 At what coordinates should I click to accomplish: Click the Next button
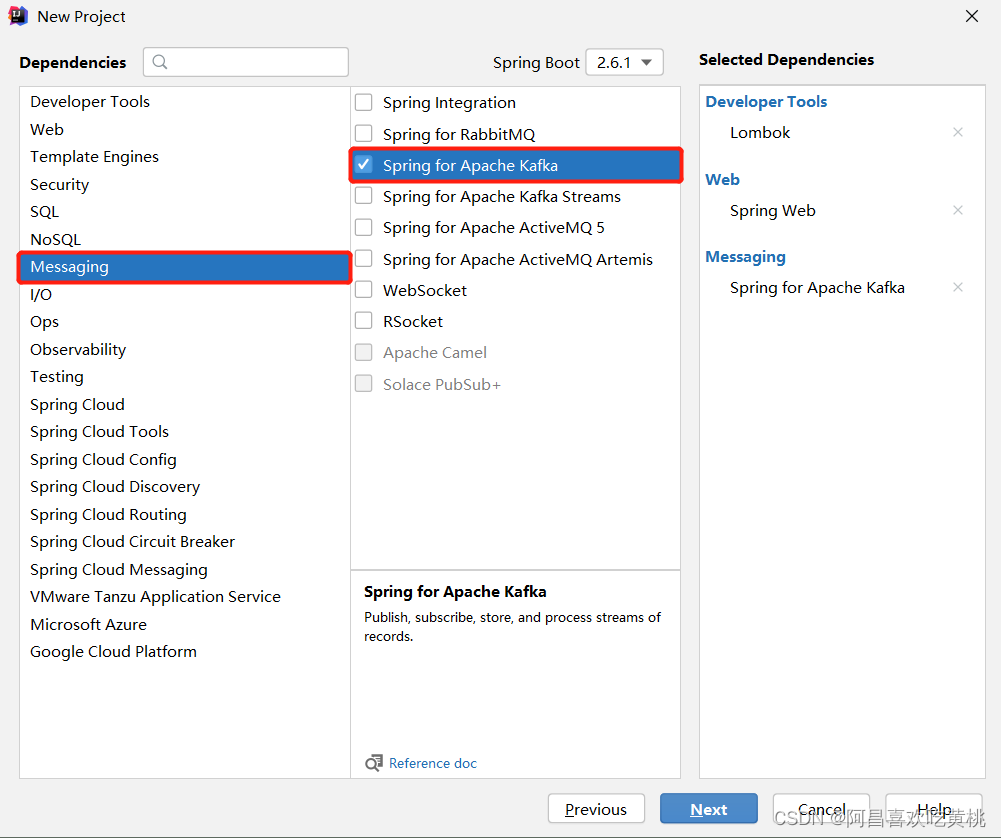point(709,809)
